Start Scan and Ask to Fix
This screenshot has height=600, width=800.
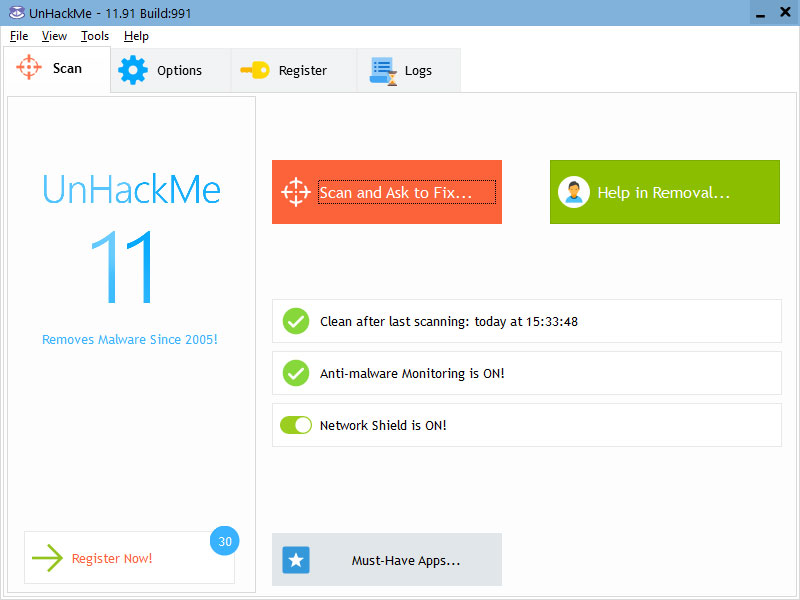[387, 192]
